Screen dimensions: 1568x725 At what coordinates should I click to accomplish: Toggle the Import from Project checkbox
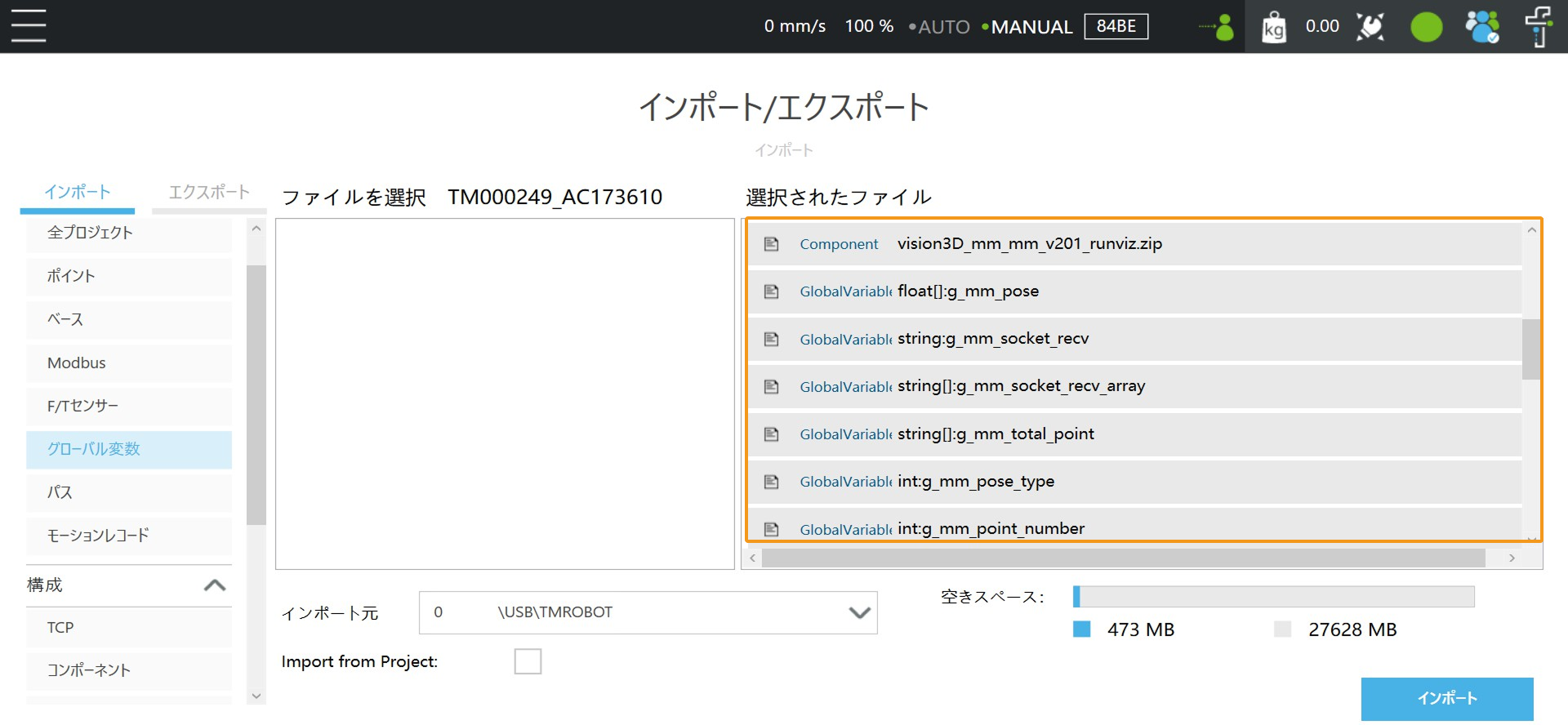point(528,661)
